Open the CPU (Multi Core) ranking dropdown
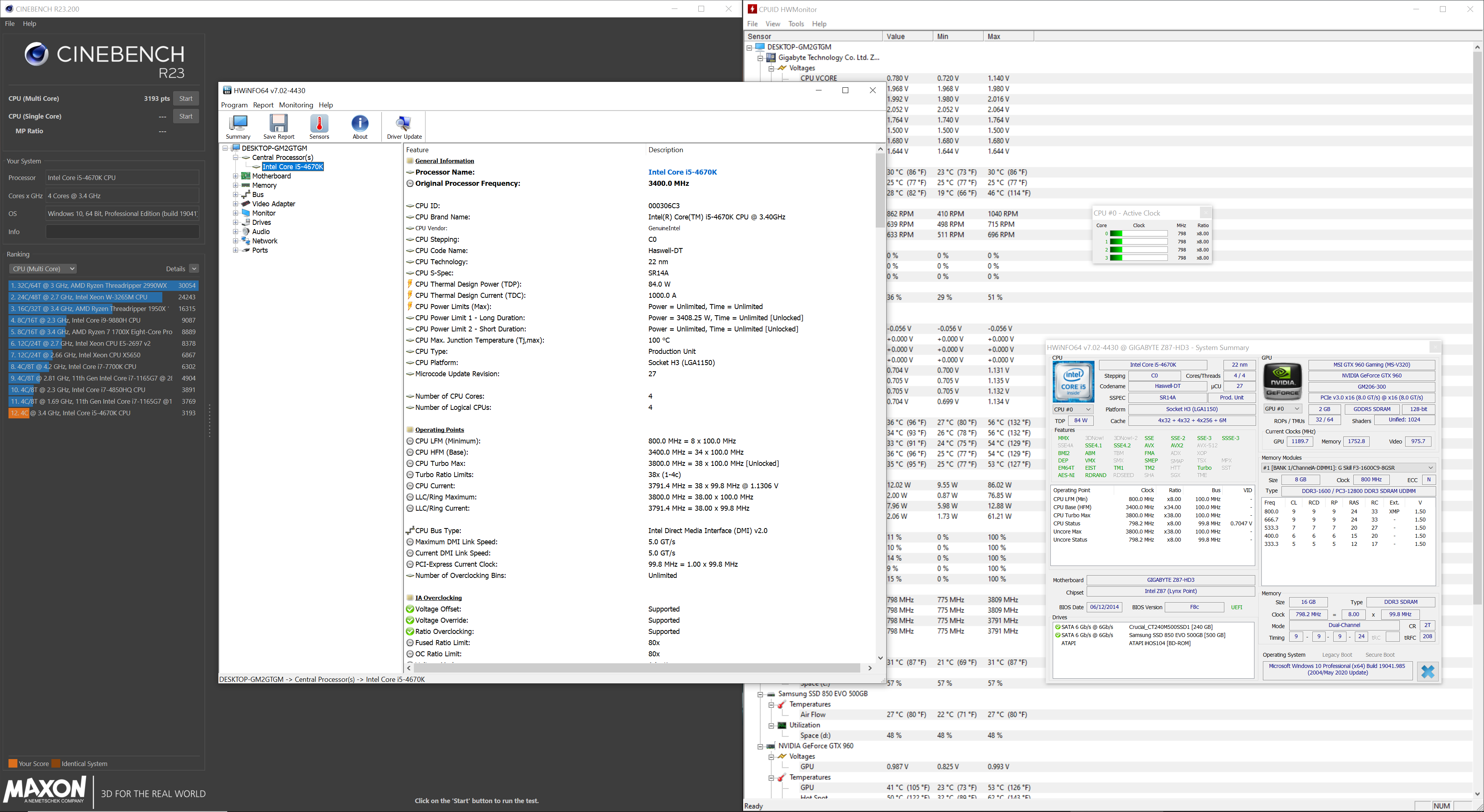 [x=43, y=269]
